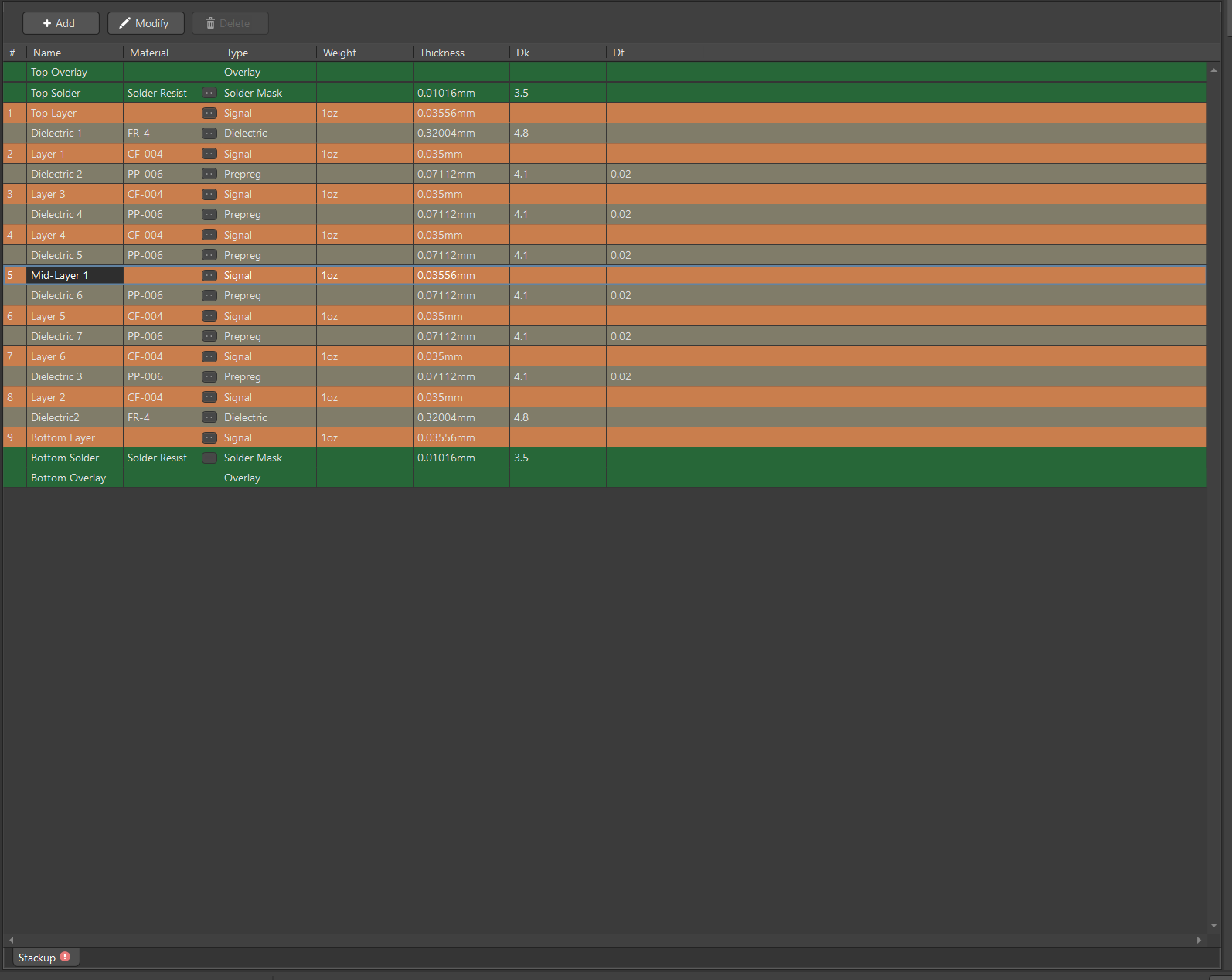The height and width of the screenshot is (980, 1232).
Task: Open material picker for Dielectric 5 row
Action: pos(209,255)
